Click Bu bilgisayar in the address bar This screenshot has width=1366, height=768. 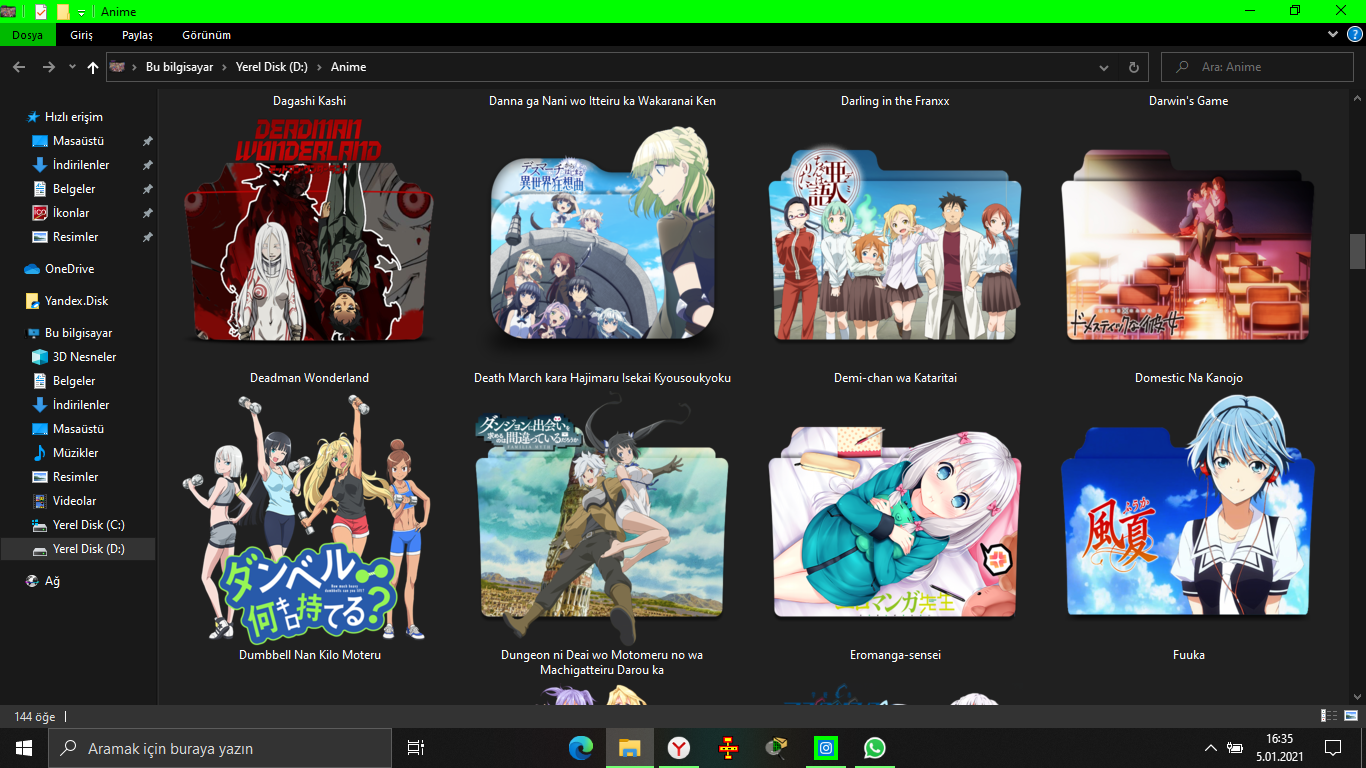180,67
